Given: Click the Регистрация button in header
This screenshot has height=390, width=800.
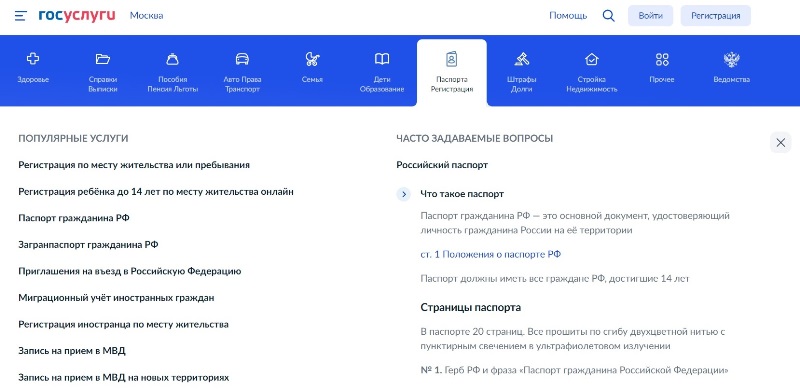Looking at the screenshot, I should click(x=715, y=16).
